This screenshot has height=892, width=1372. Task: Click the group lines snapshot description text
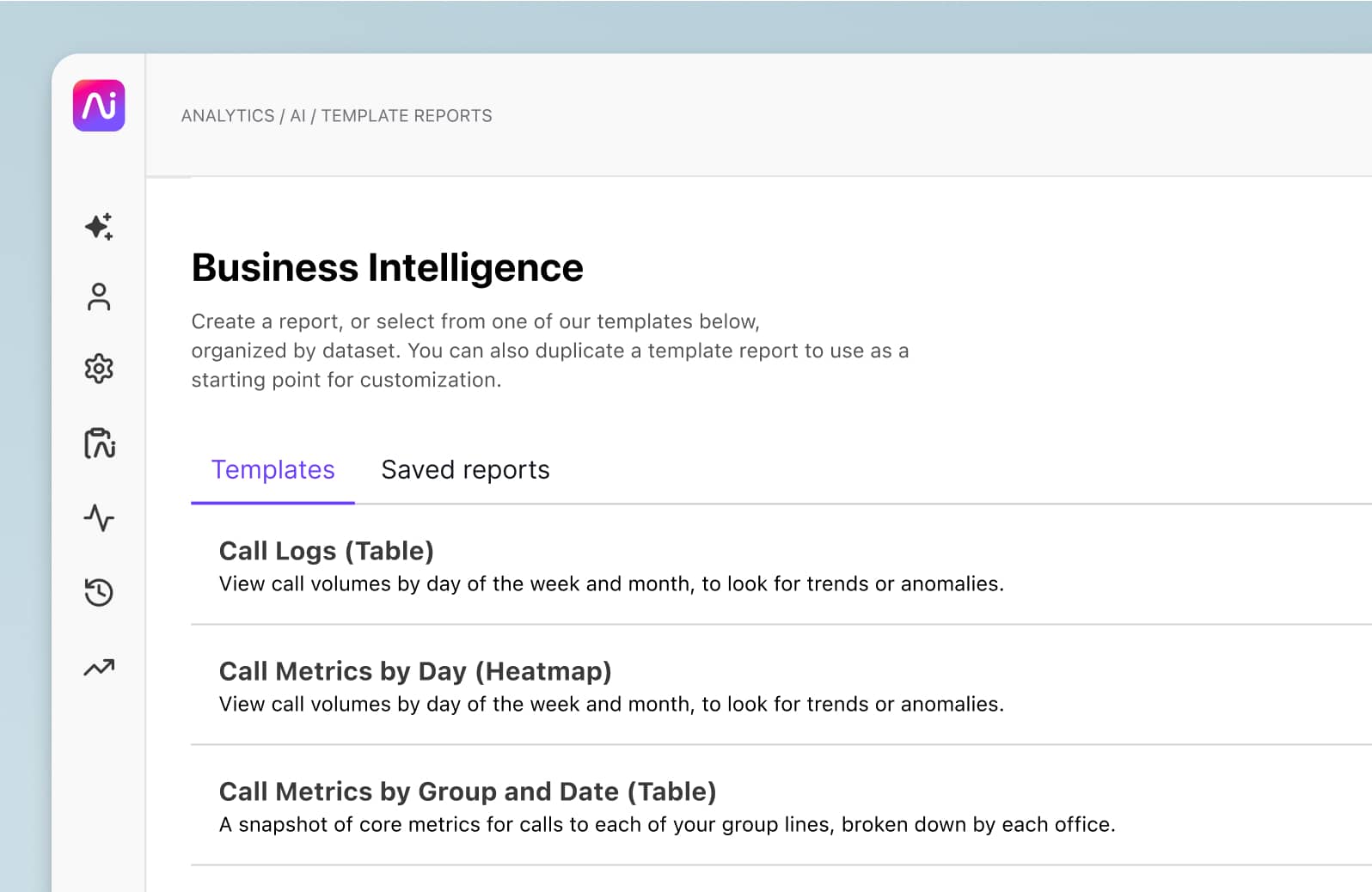point(667,825)
